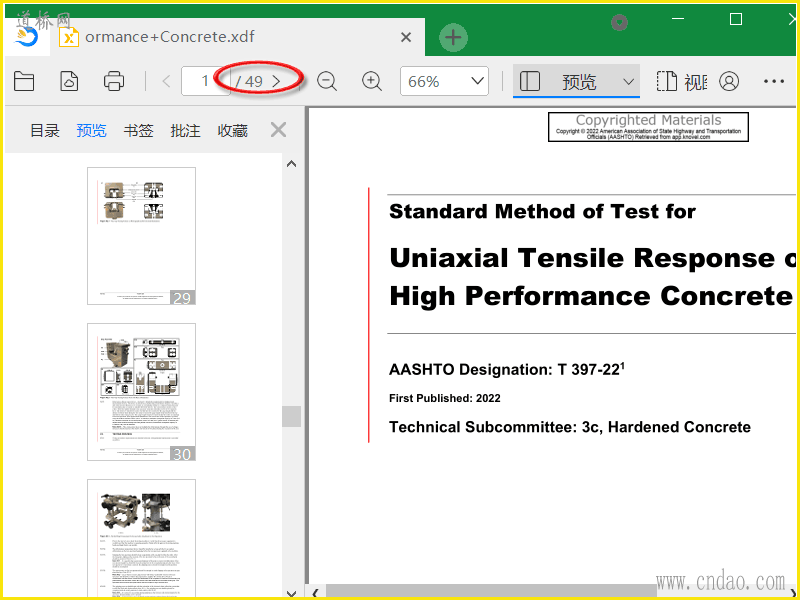Open a file with the folder icon
The image size is (800, 600).
pyautogui.click(x=24, y=81)
